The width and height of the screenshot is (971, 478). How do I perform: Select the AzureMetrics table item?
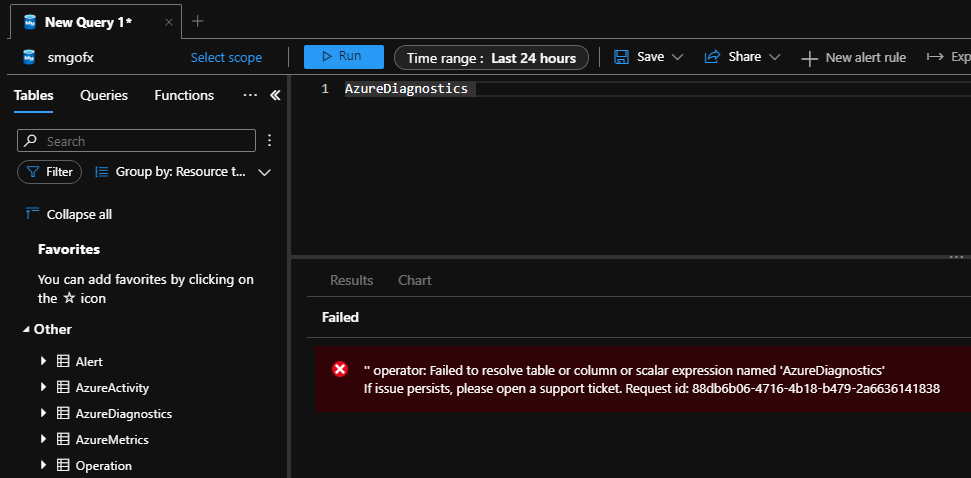click(112, 440)
